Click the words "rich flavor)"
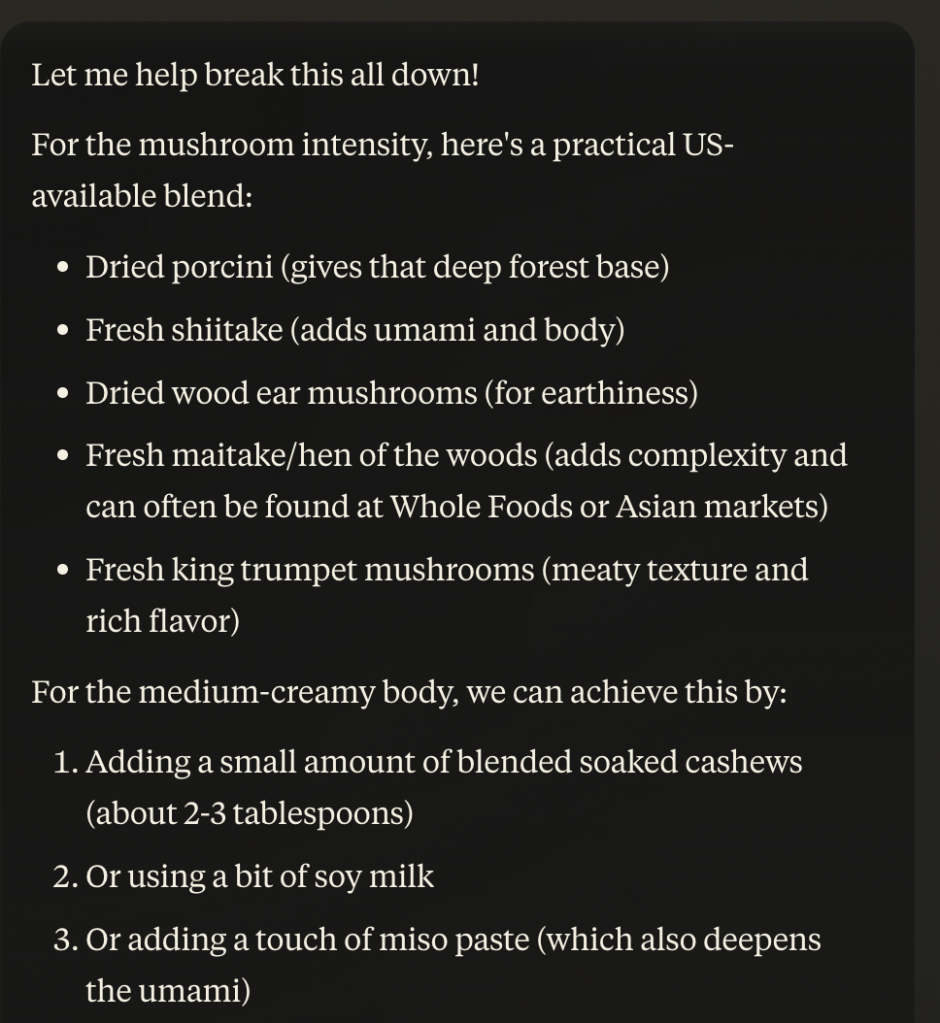Viewport: 940px width, 1023px height. click(162, 622)
